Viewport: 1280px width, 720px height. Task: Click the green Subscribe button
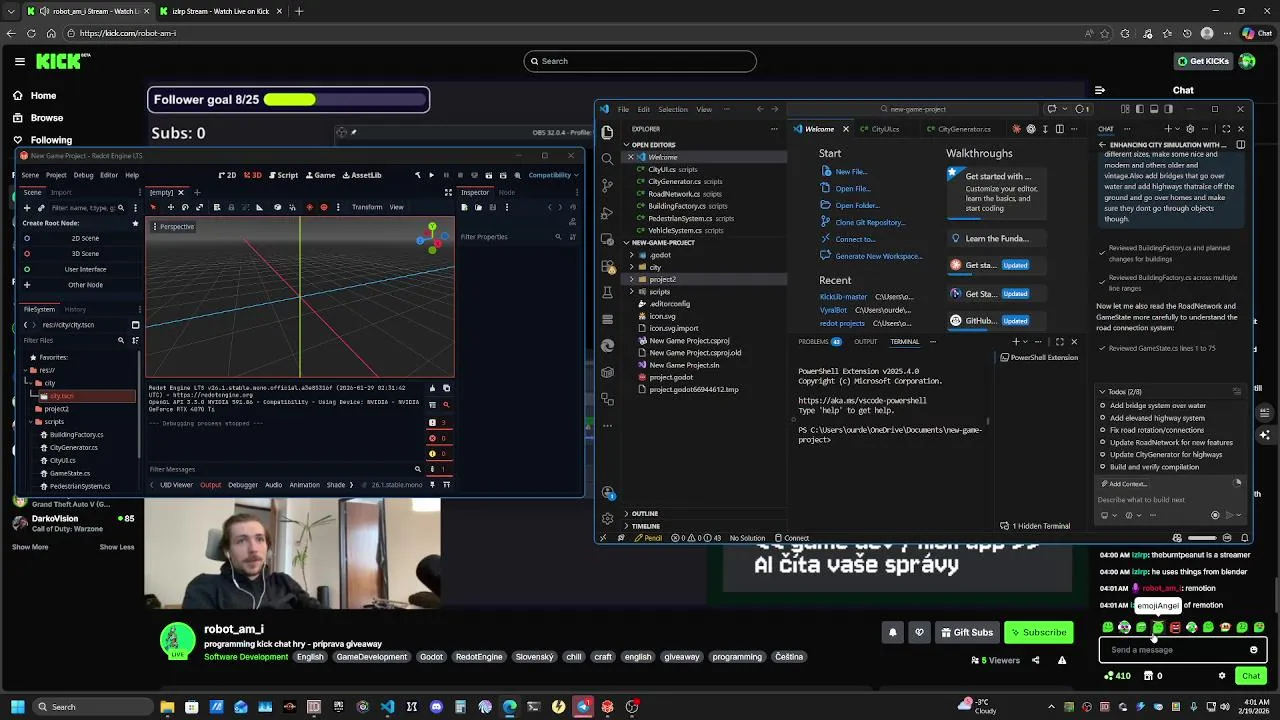tap(1039, 632)
